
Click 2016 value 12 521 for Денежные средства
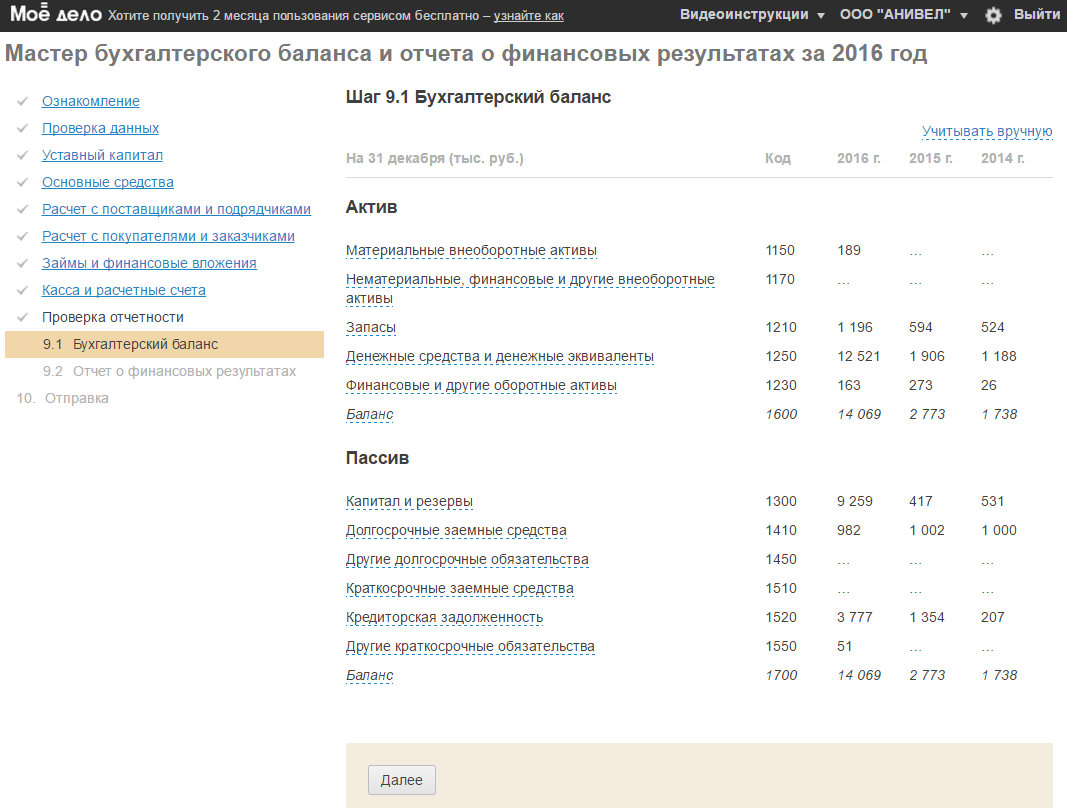click(858, 356)
